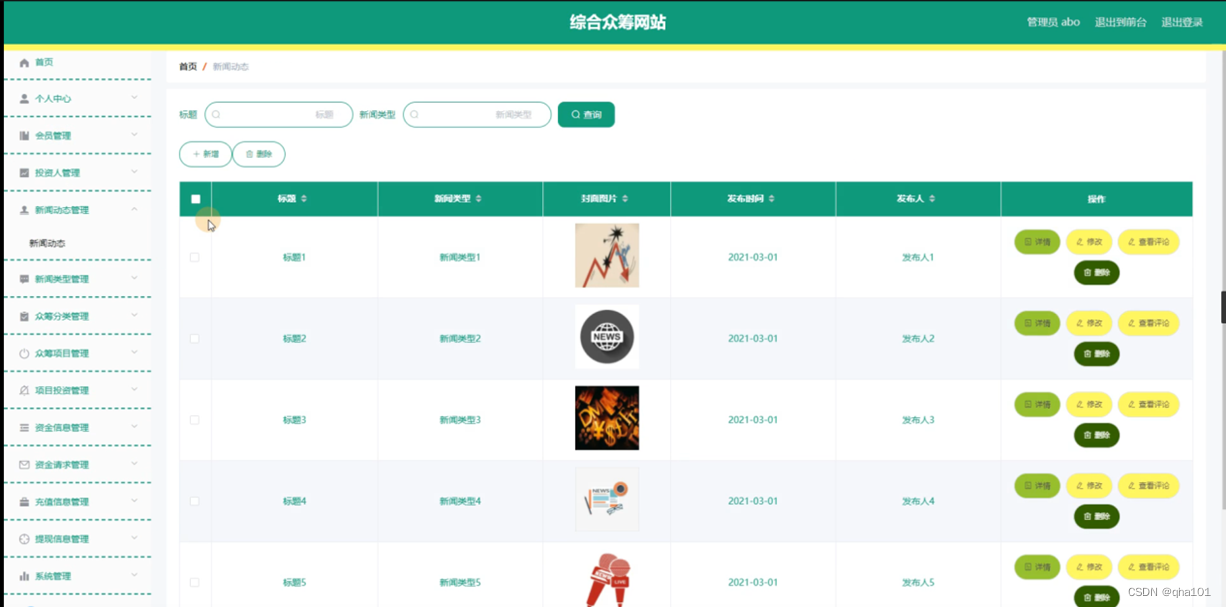Open 个人中心 using its person icon
This screenshot has width=1226, height=607.
24,98
